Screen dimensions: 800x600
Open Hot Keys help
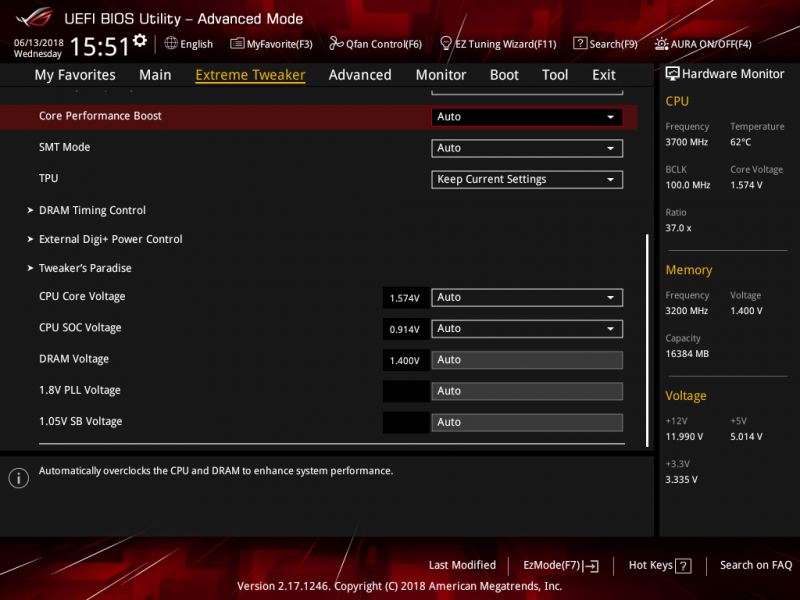coord(660,565)
